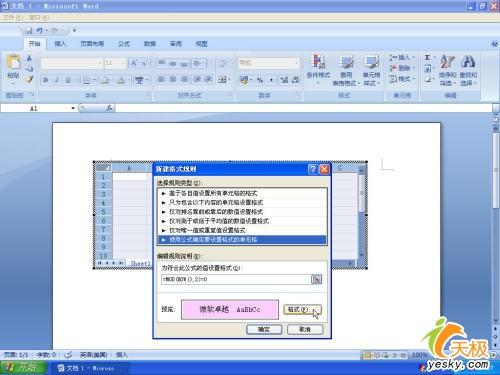This screenshot has width=500, height=375.
Task: Switch to the 数据 (Data) tab
Action: click(x=150, y=44)
